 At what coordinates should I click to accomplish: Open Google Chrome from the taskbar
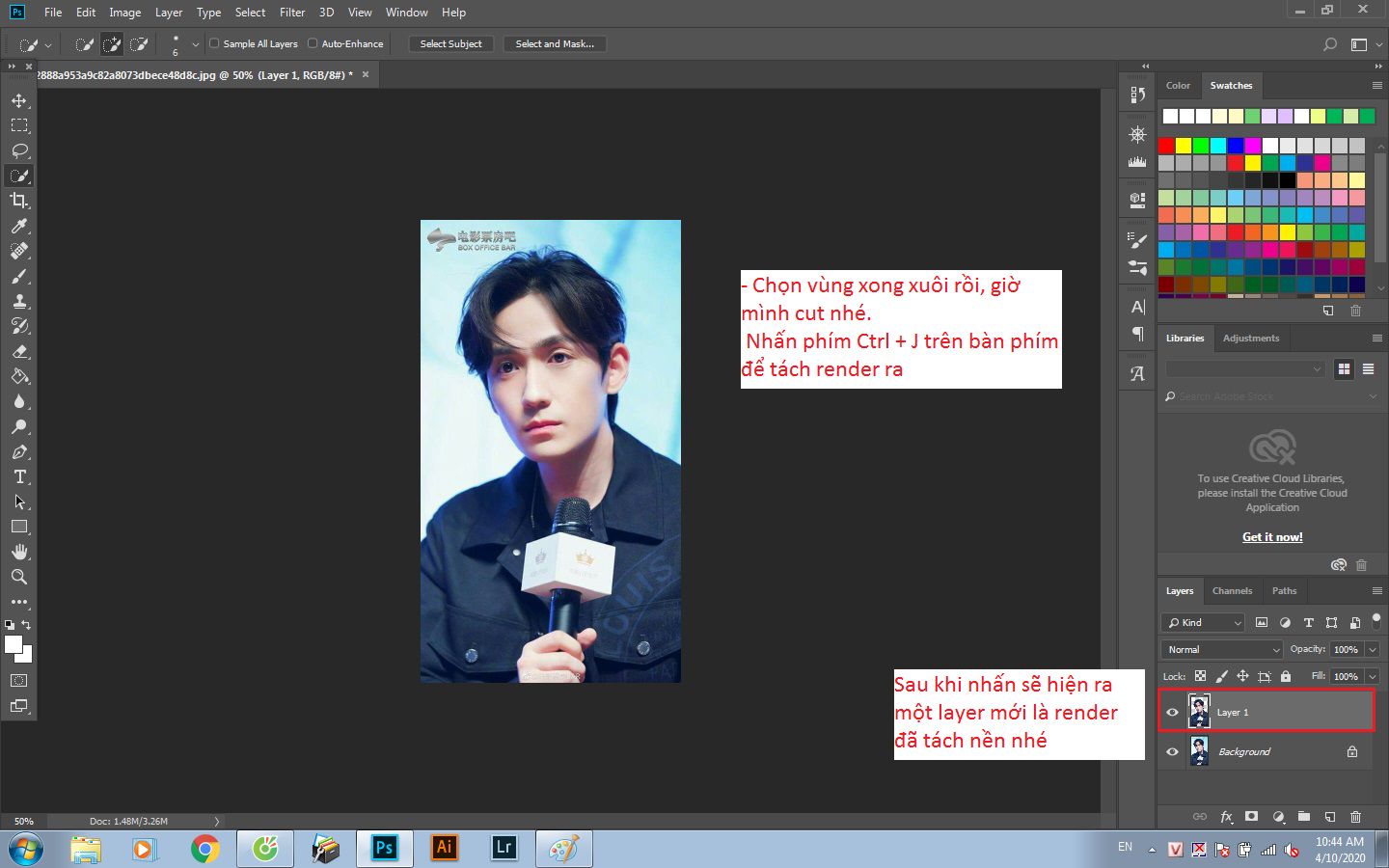click(204, 849)
